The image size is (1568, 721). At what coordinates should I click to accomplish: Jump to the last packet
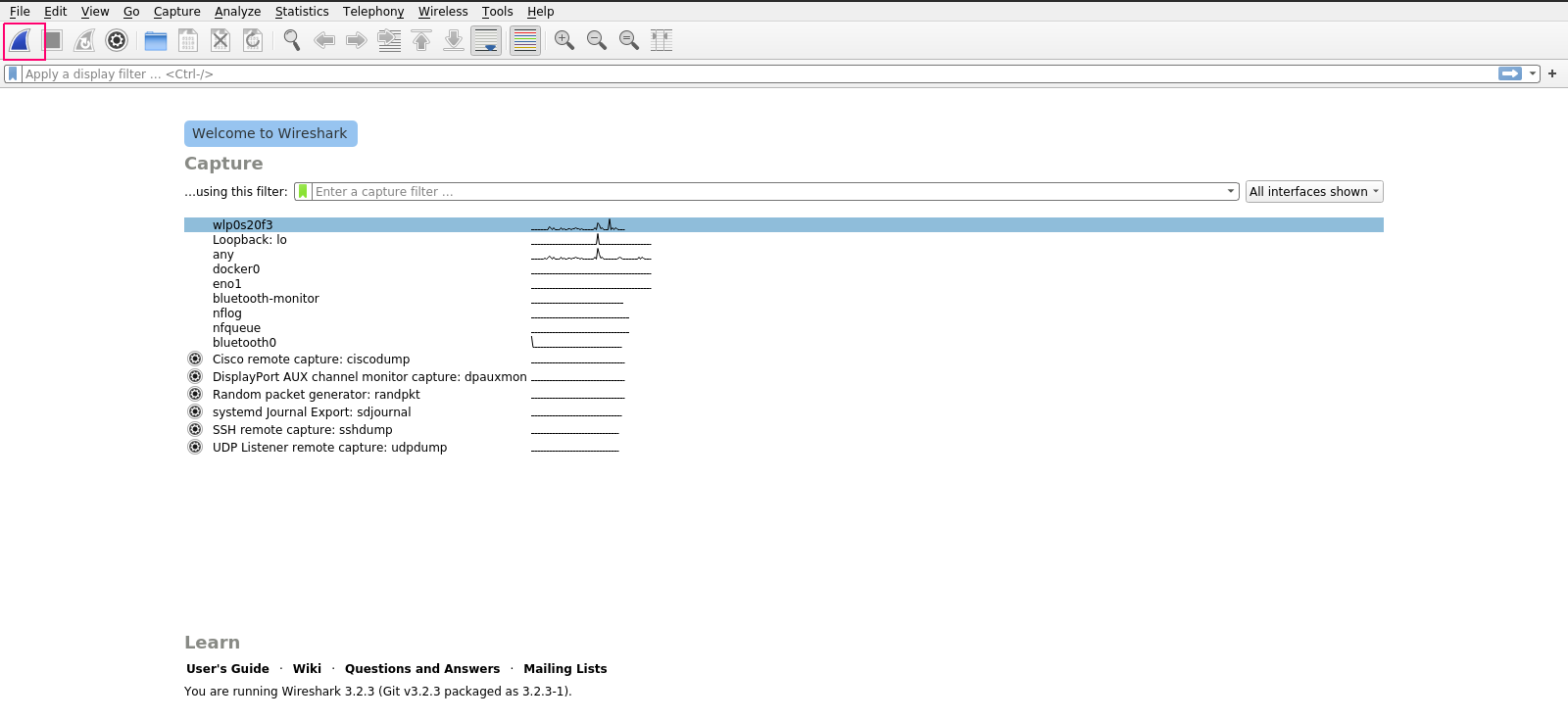point(454,40)
